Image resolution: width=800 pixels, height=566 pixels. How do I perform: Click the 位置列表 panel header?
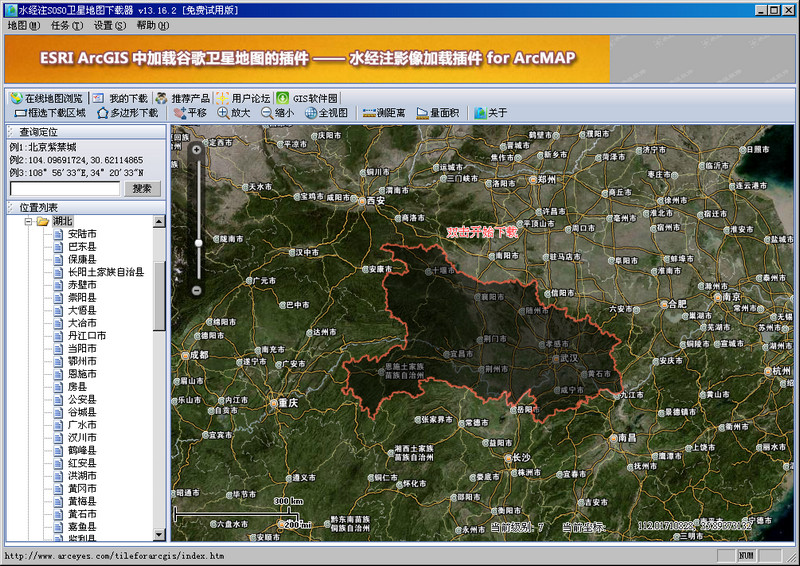coord(86,207)
